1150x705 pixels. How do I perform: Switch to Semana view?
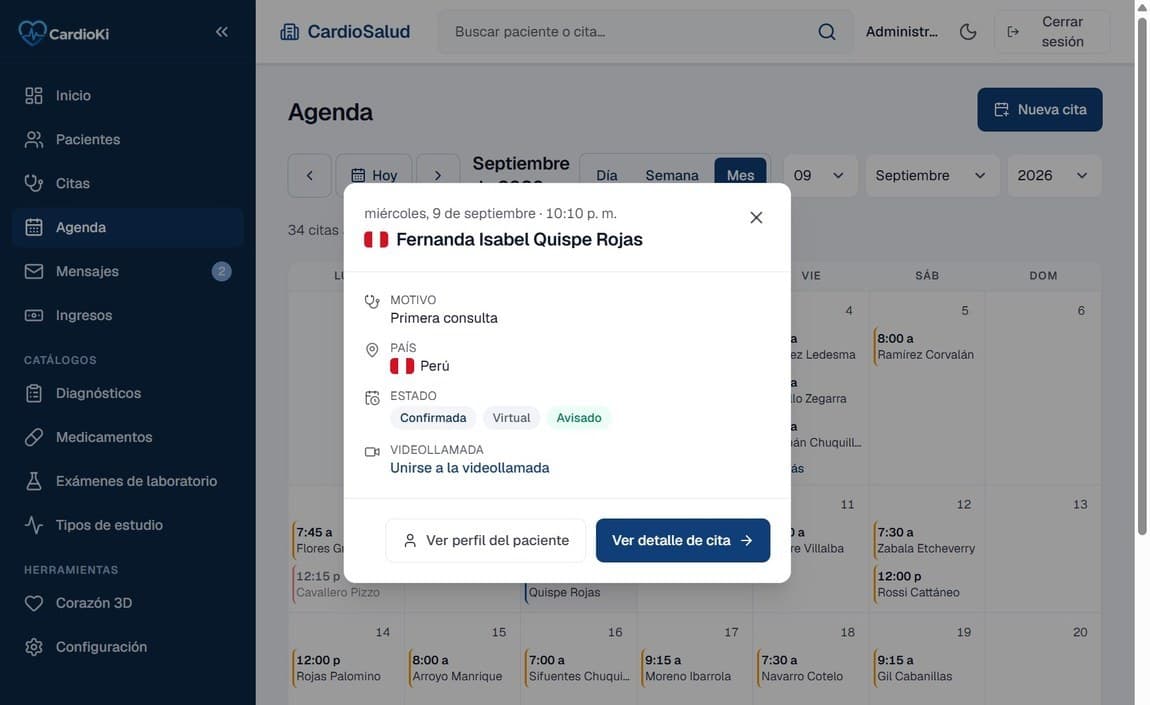point(672,175)
